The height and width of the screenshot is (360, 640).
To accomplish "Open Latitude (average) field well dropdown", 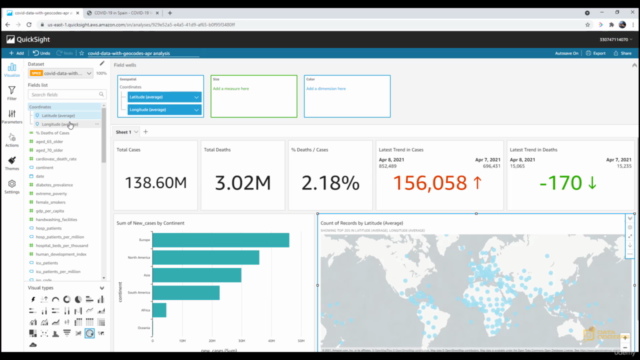I will (x=196, y=97).
